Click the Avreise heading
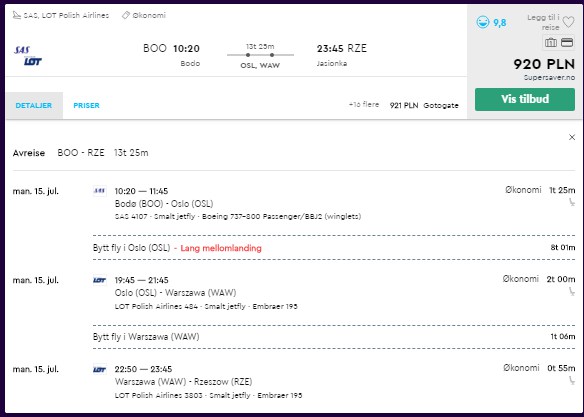The width and height of the screenshot is (584, 417). click(29, 153)
